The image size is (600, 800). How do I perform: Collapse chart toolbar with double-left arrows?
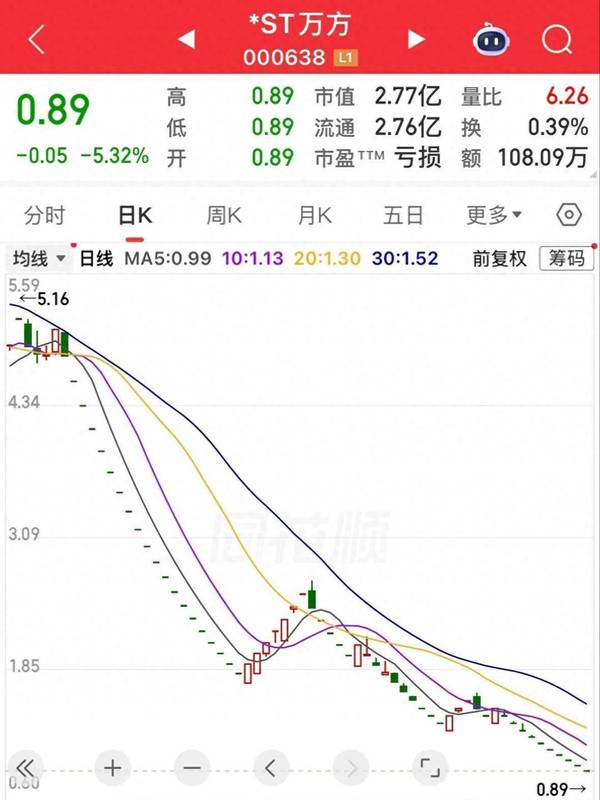pos(25,767)
